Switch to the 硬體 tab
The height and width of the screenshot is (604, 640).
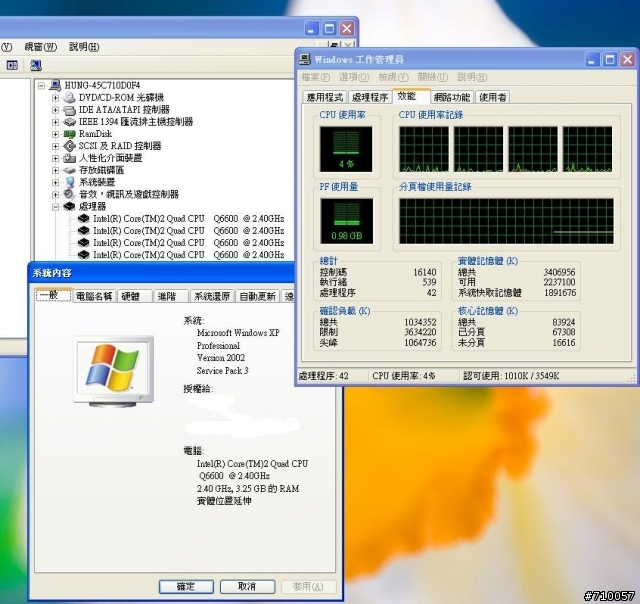coord(135,296)
